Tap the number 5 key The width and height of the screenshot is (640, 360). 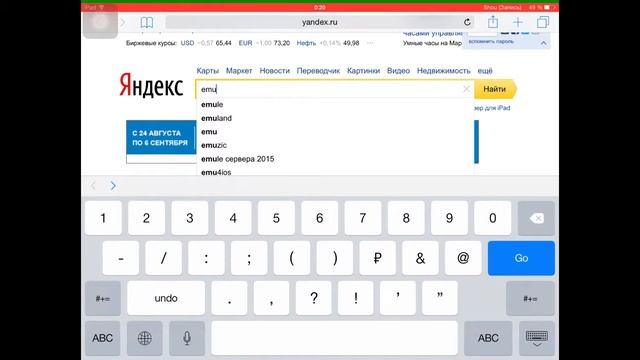click(276, 218)
